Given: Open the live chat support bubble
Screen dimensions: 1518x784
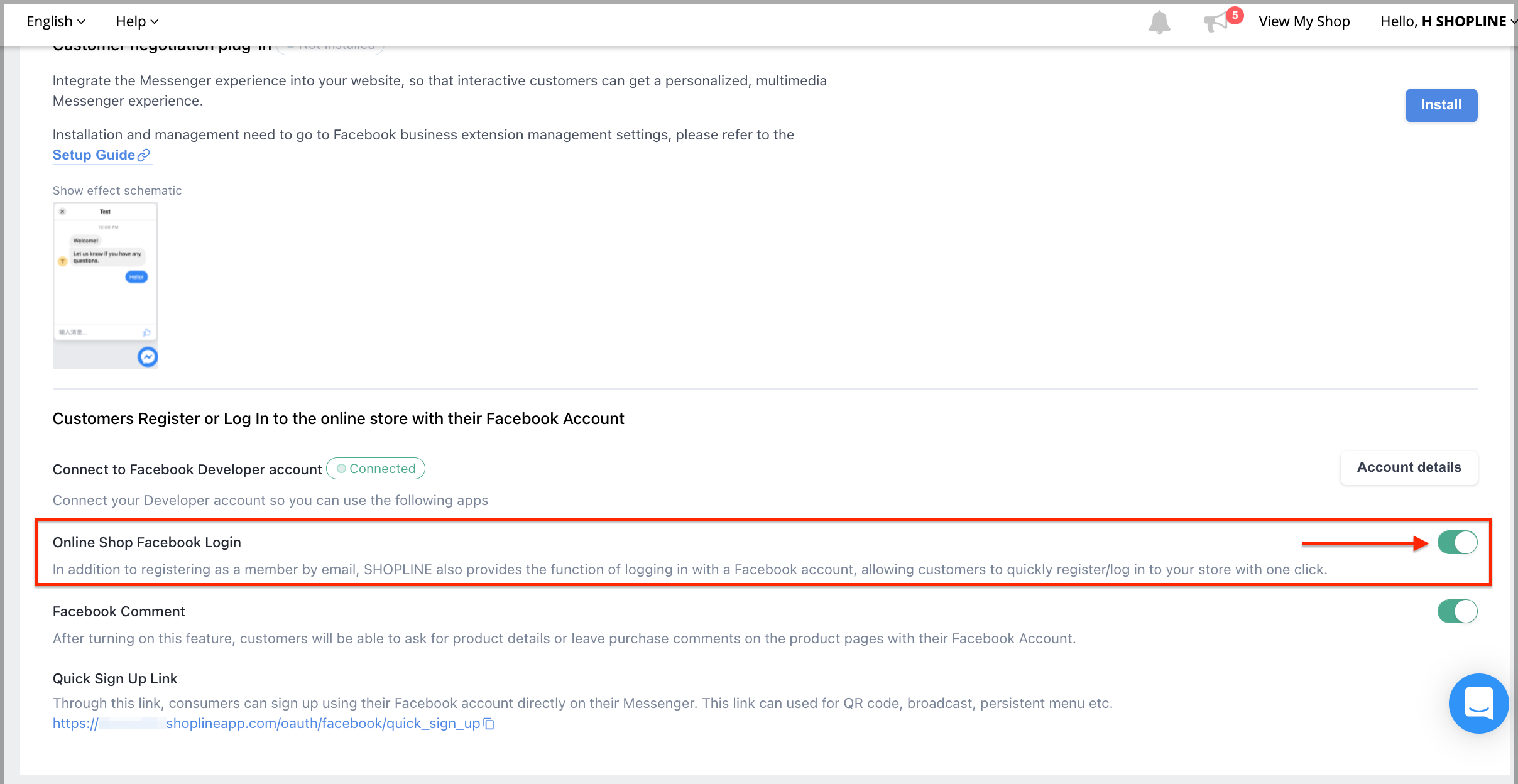Looking at the screenshot, I should click(x=1478, y=703).
